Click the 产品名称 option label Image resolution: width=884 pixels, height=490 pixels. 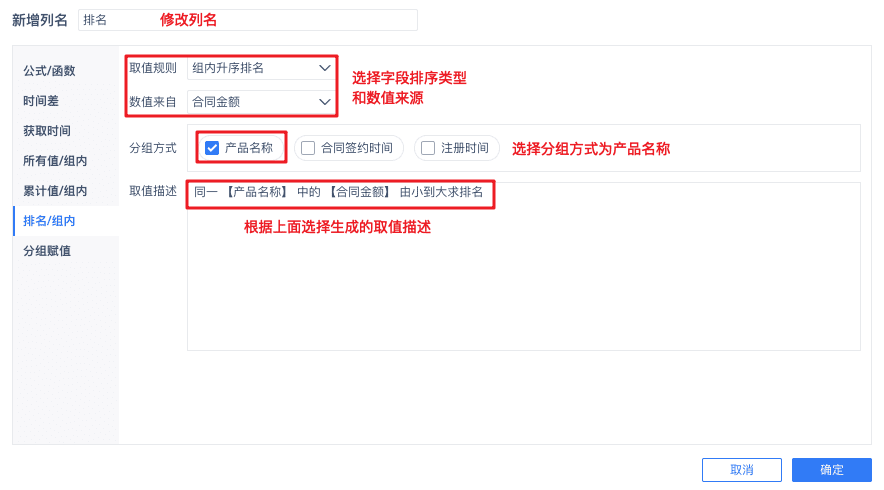(249, 148)
